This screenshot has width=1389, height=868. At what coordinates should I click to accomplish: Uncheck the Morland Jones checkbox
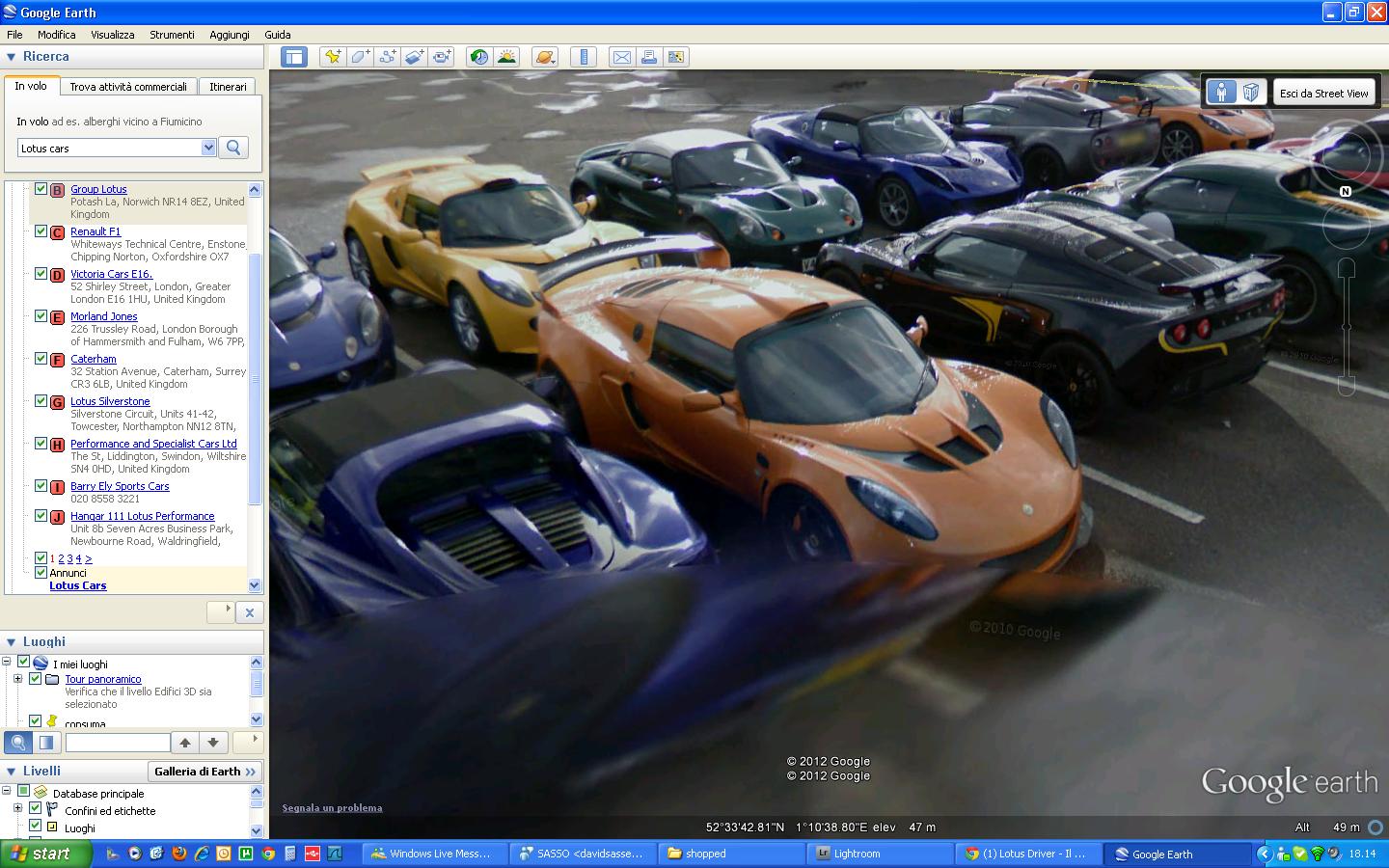coord(41,316)
